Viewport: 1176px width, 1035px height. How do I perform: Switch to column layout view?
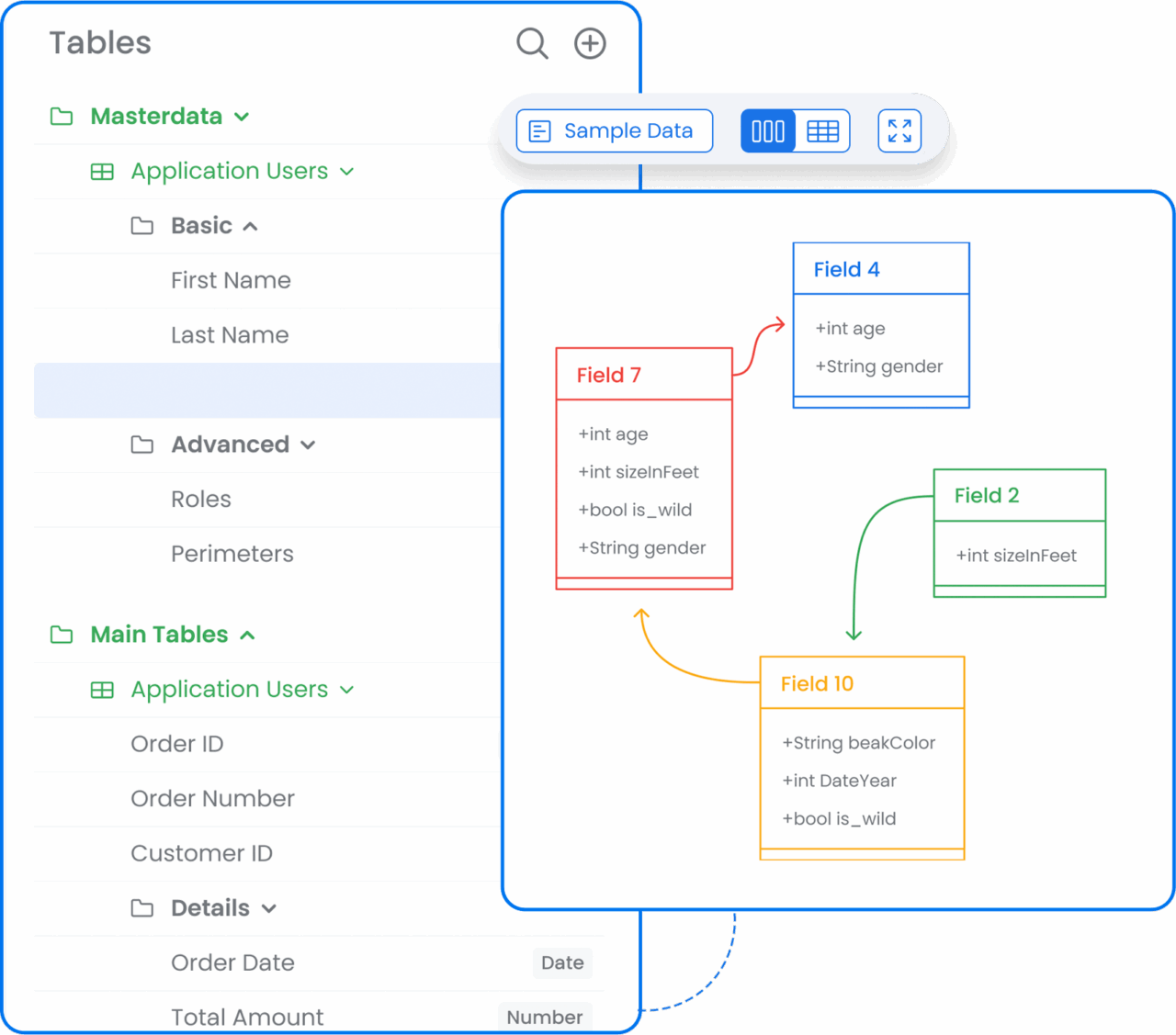point(767,130)
